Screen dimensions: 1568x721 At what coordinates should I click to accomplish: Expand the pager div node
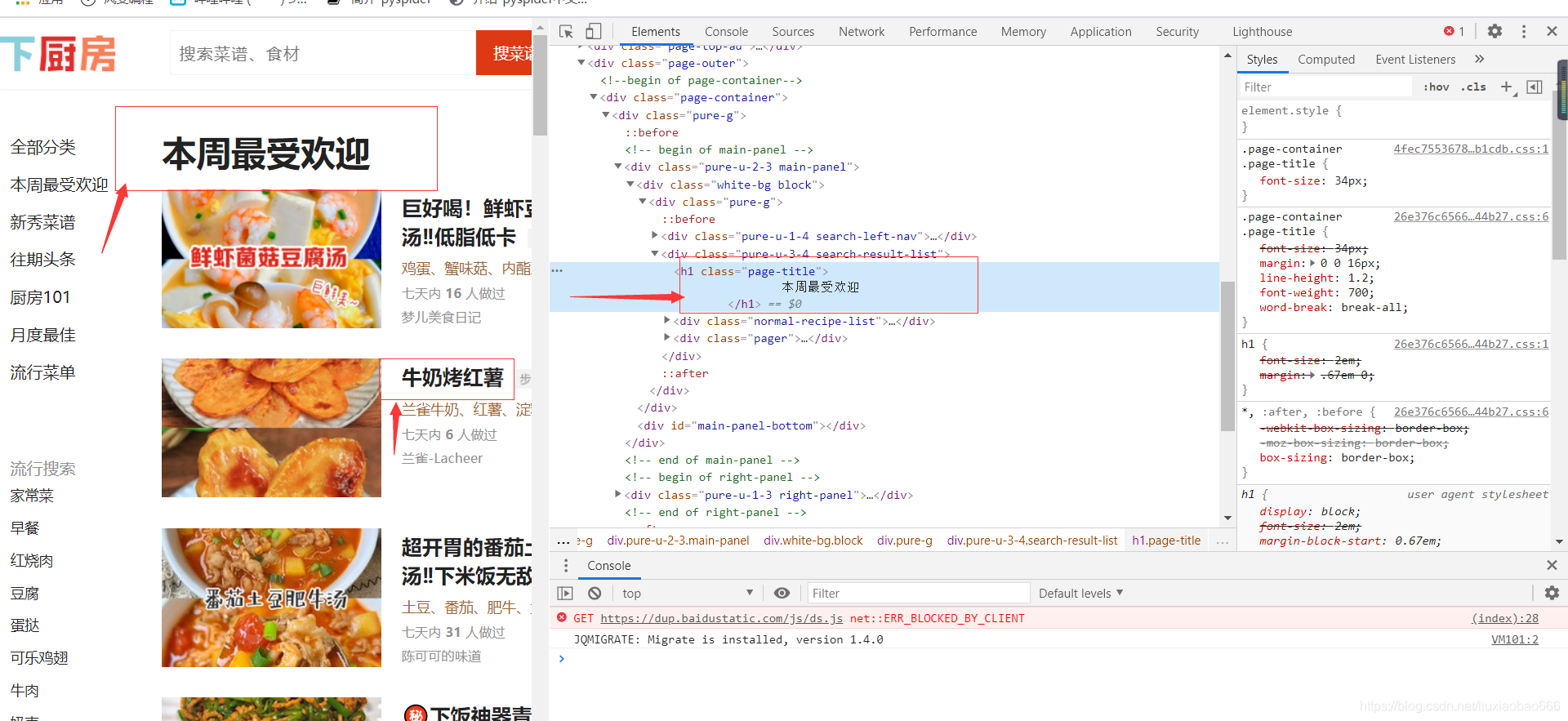pos(667,338)
